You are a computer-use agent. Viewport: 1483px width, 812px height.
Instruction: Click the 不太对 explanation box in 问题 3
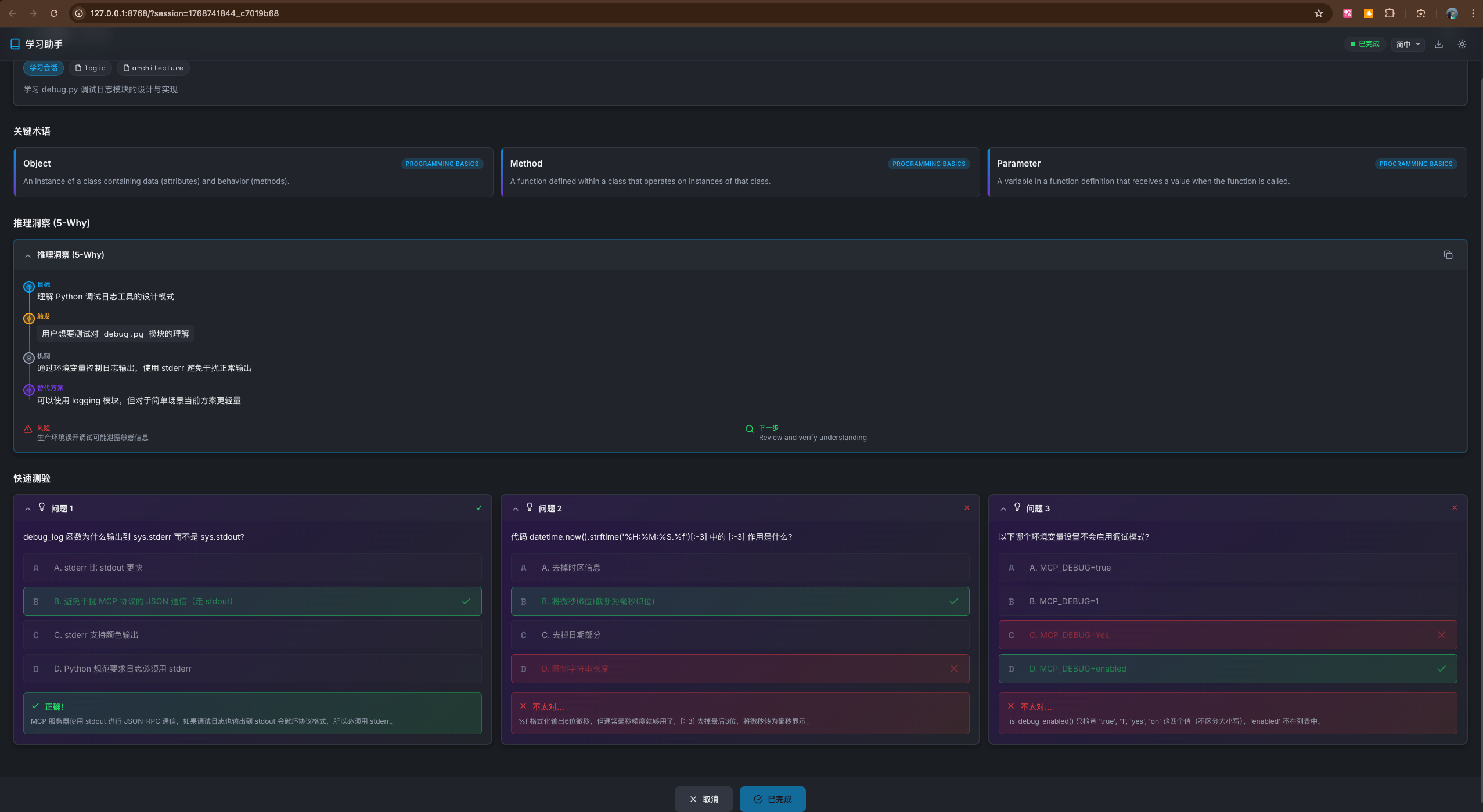pyautogui.click(x=1228, y=713)
